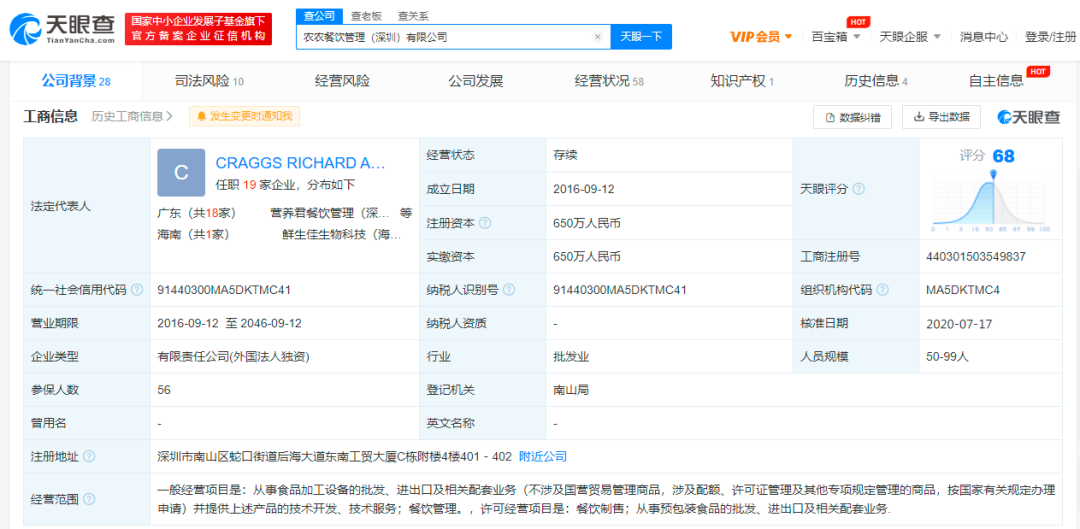
Task: Select organization code MA5DKTMC4
Action: click(963, 290)
